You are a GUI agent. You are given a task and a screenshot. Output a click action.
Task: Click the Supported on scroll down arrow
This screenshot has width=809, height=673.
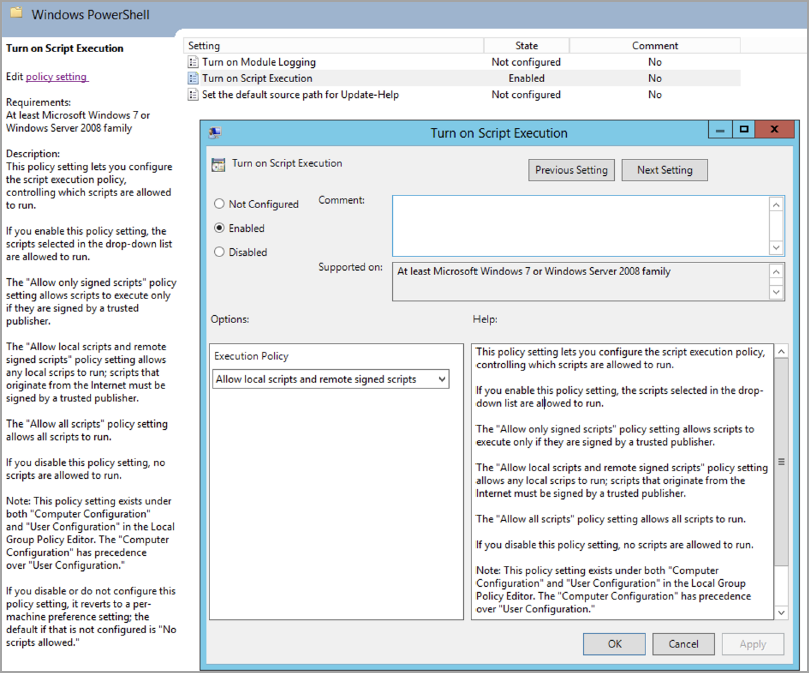point(776,292)
